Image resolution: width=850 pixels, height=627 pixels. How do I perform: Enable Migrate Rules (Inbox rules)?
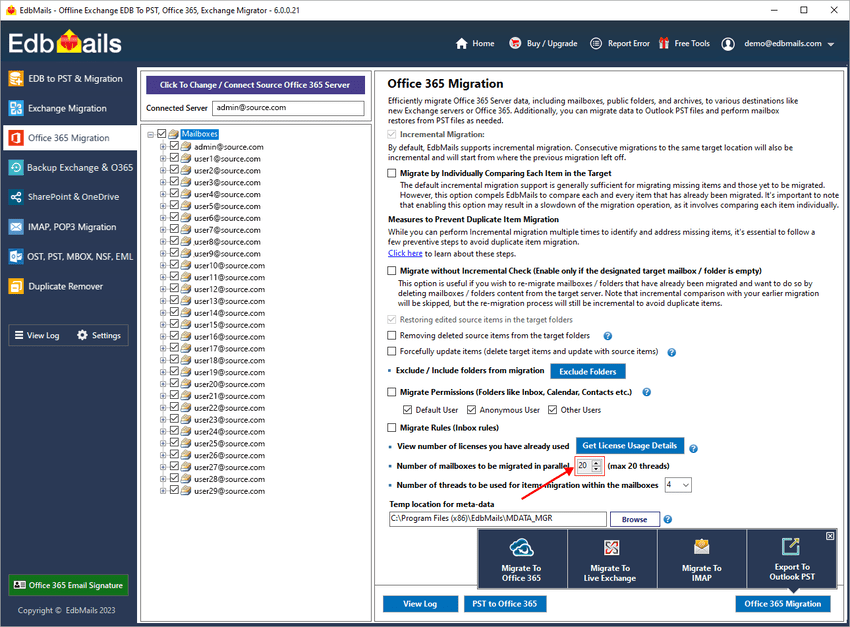pos(391,428)
